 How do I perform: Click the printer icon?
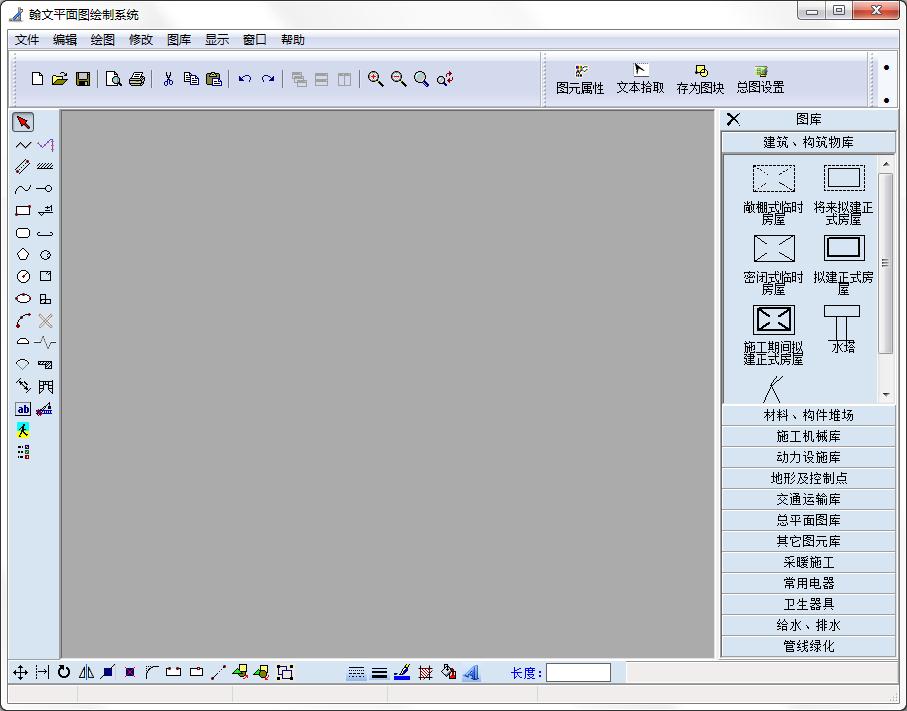click(x=137, y=79)
